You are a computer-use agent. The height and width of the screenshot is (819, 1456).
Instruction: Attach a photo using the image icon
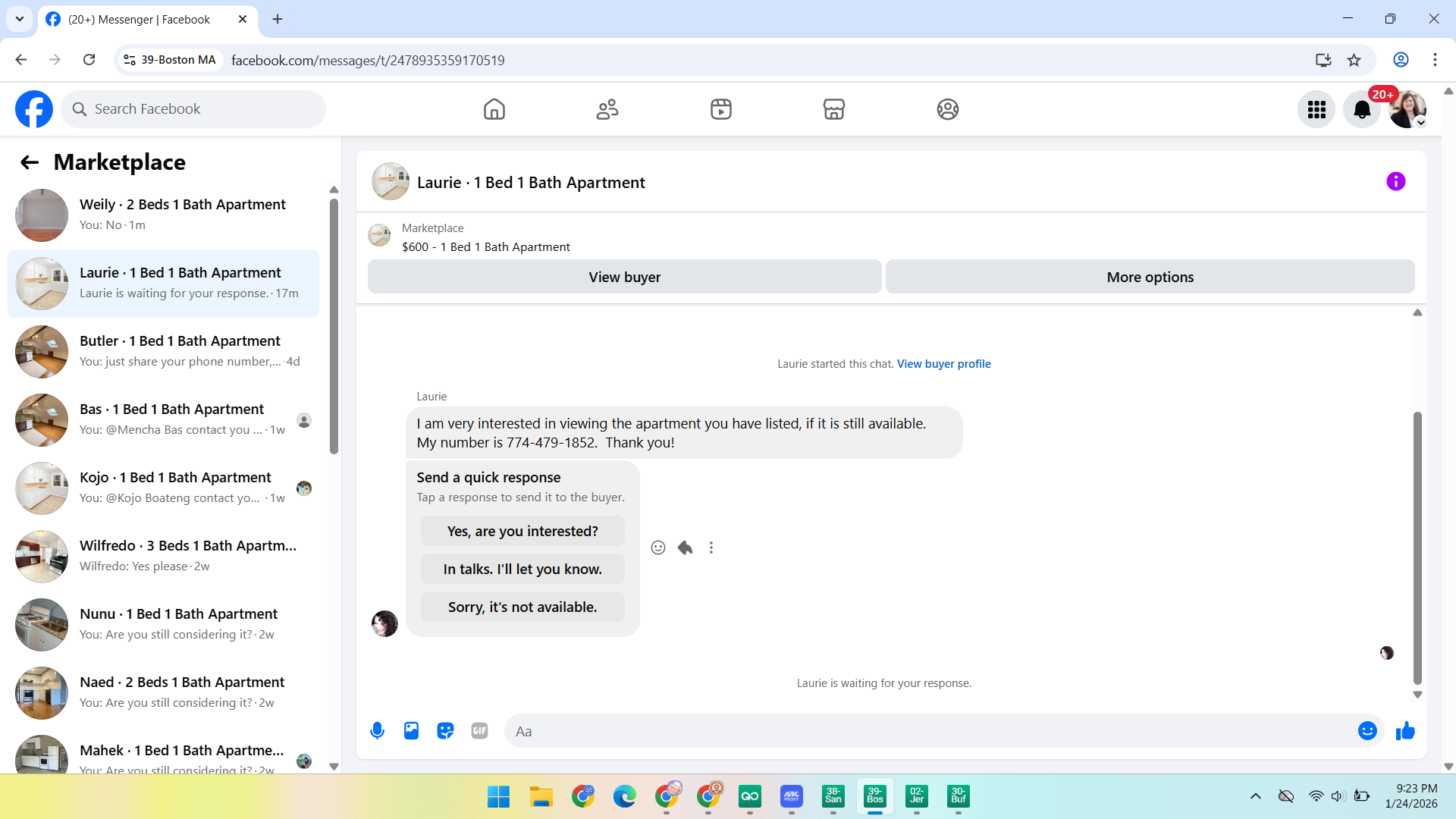pos(411,731)
